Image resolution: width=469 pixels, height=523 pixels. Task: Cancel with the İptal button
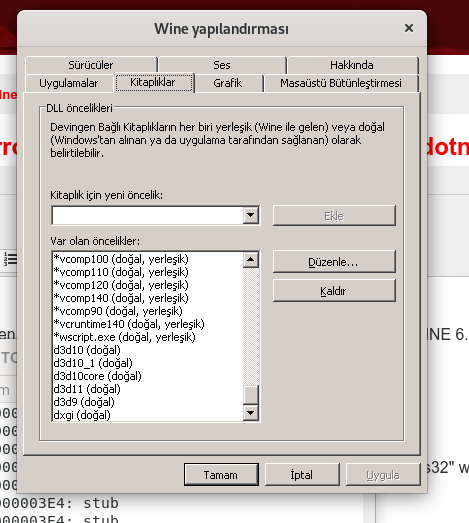pos(302,475)
